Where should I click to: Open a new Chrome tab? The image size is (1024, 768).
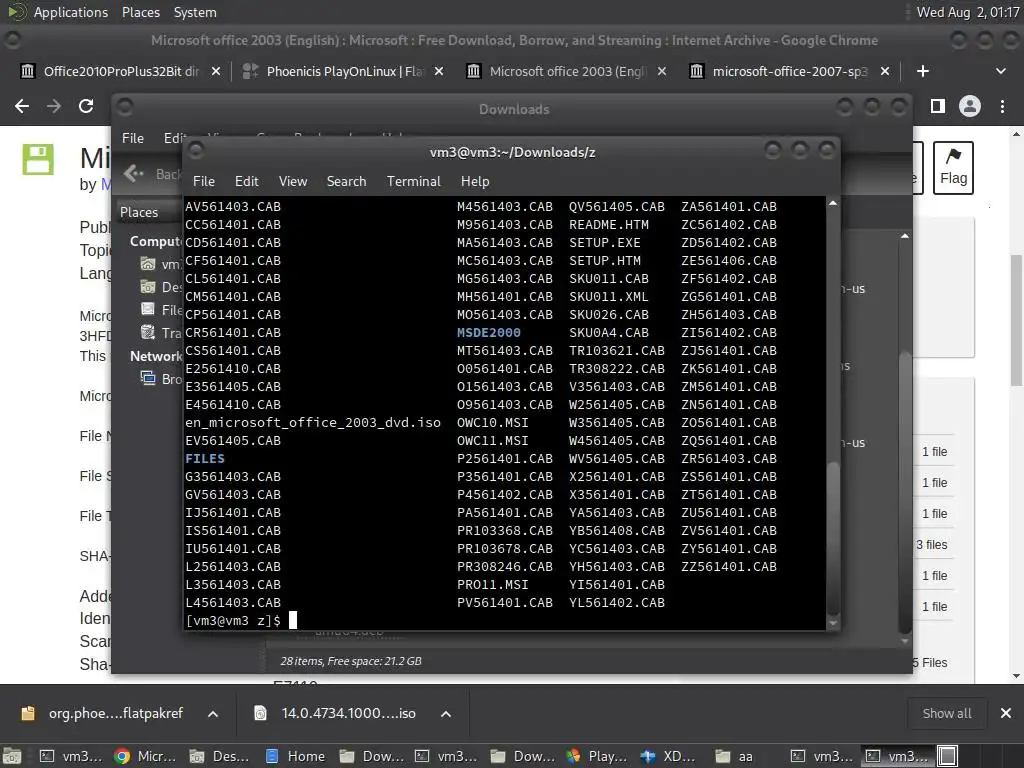[923, 71]
